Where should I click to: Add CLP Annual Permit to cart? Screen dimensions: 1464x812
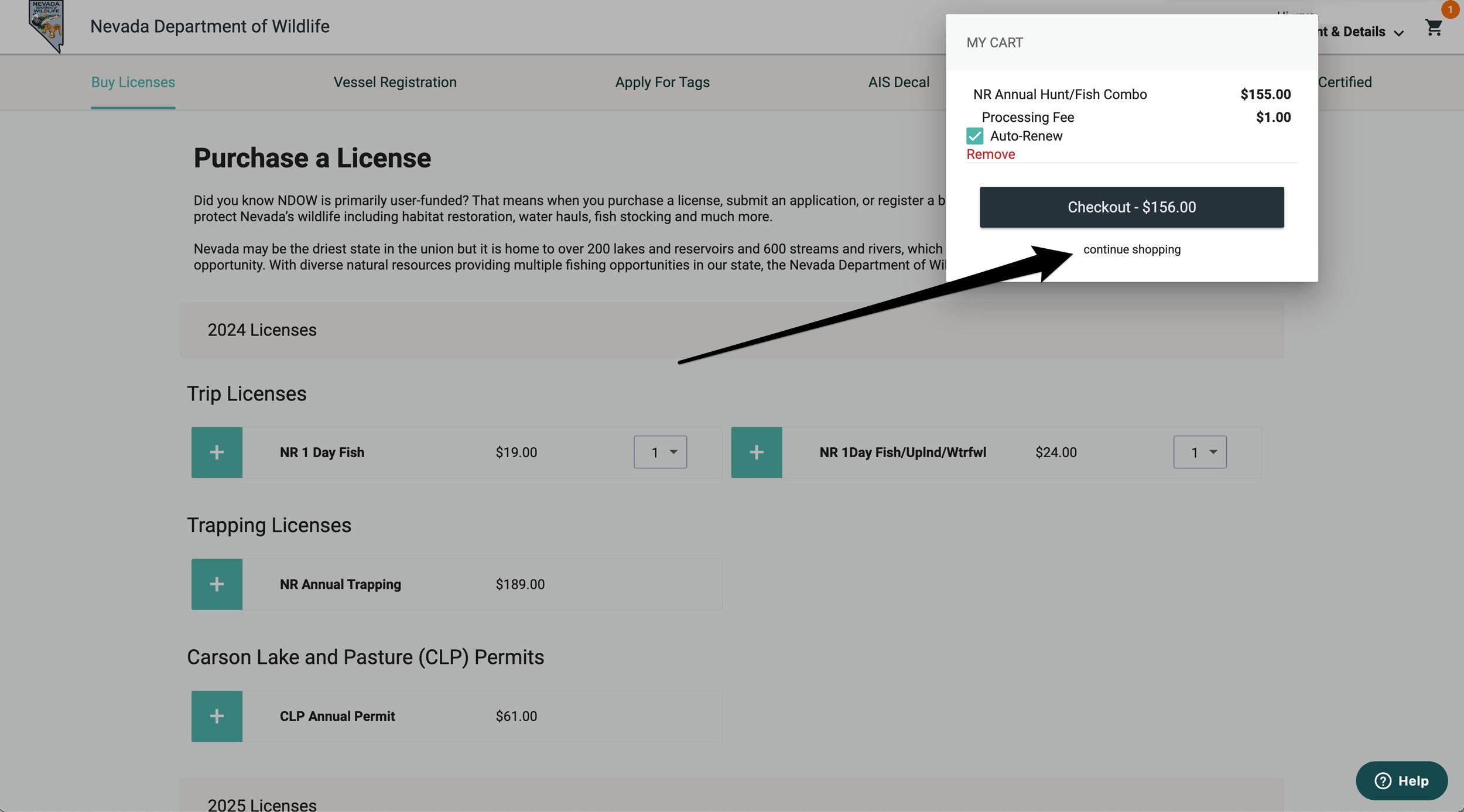[x=217, y=715]
